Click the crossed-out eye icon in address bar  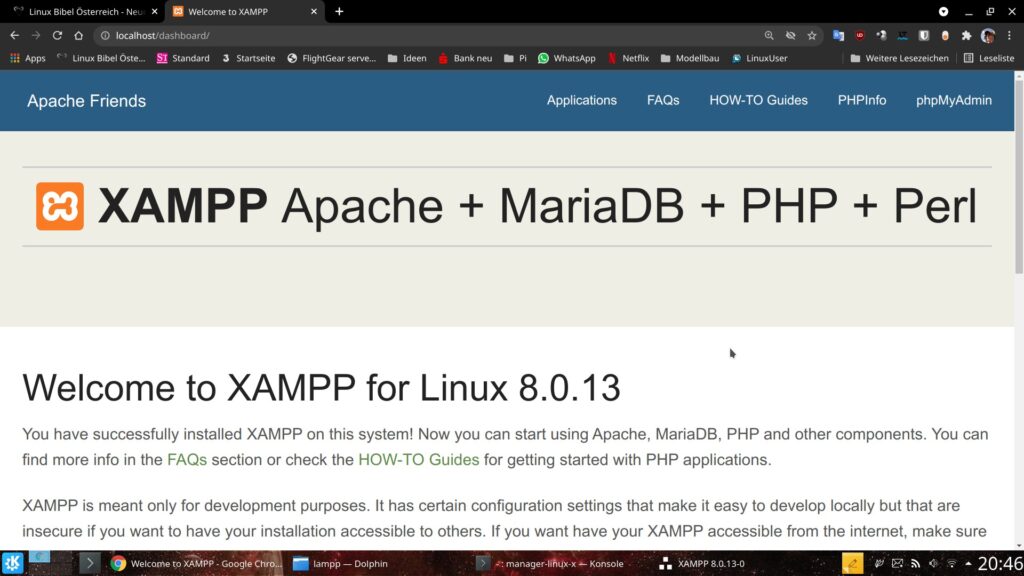790,35
